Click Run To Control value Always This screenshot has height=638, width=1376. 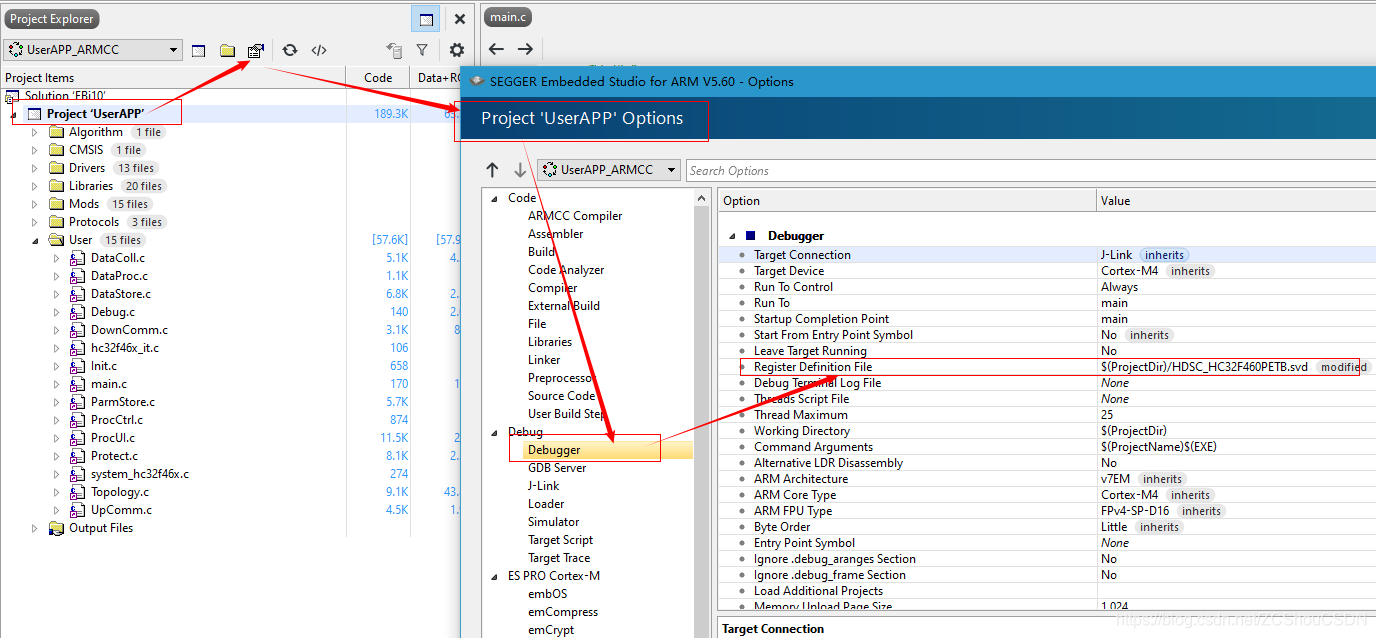pos(1119,287)
